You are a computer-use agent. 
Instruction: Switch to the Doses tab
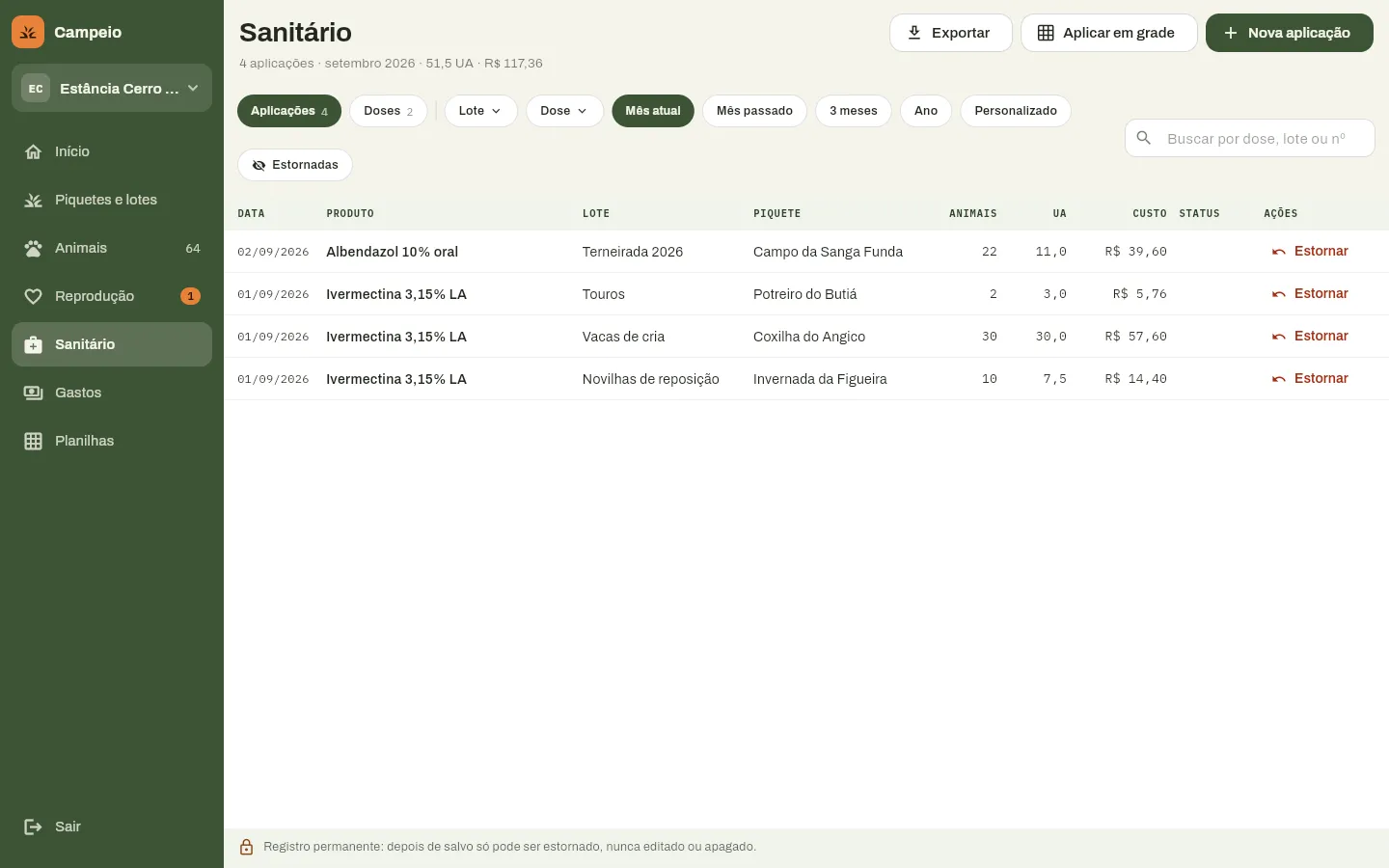388,111
